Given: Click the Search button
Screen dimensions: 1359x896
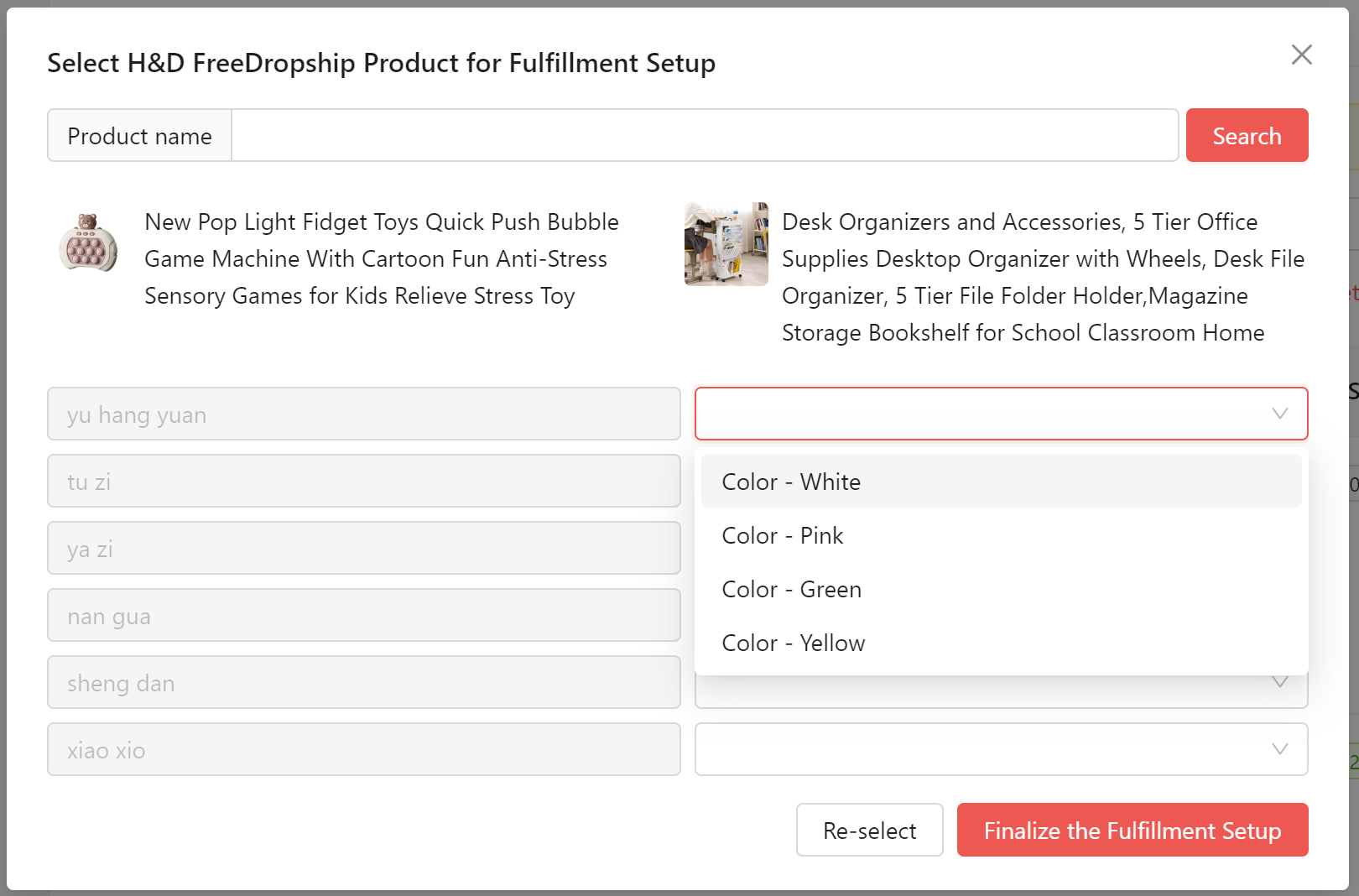Looking at the screenshot, I should (x=1247, y=135).
